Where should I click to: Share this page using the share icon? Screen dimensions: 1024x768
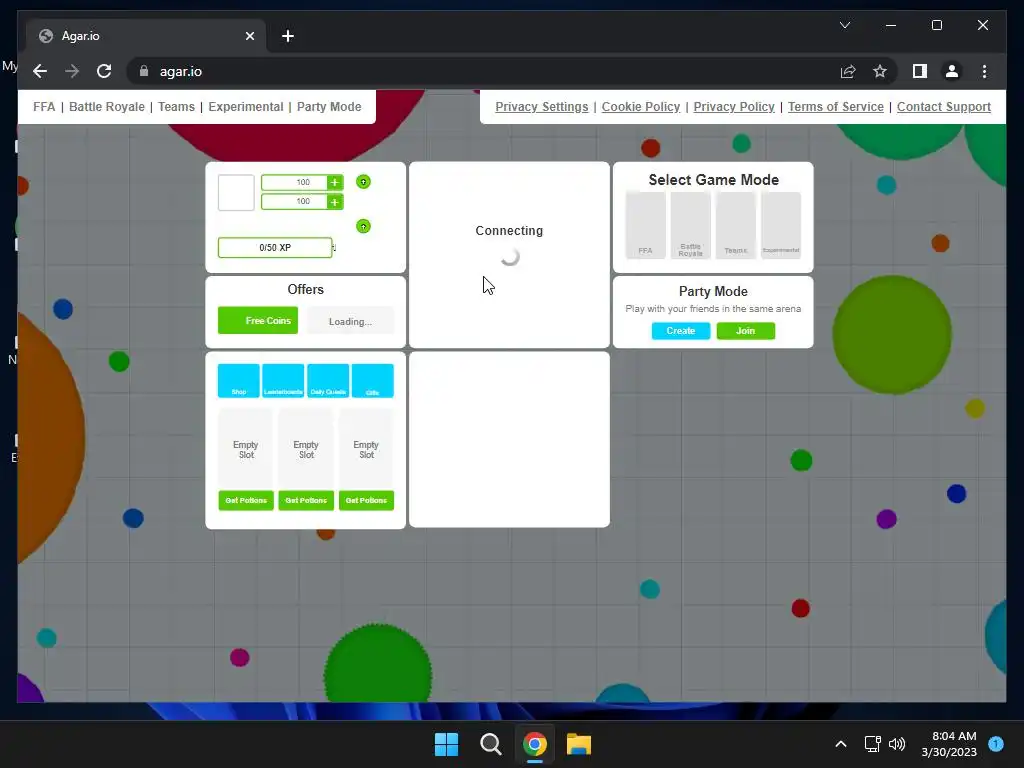coord(848,71)
